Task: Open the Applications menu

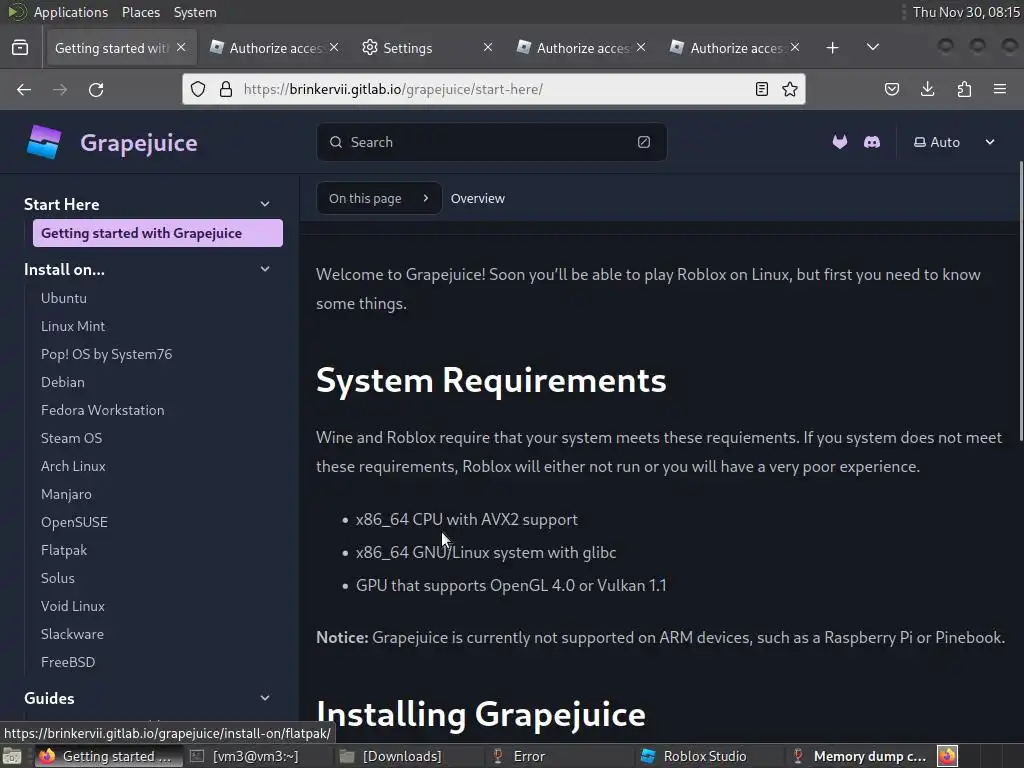Action: [x=71, y=12]
